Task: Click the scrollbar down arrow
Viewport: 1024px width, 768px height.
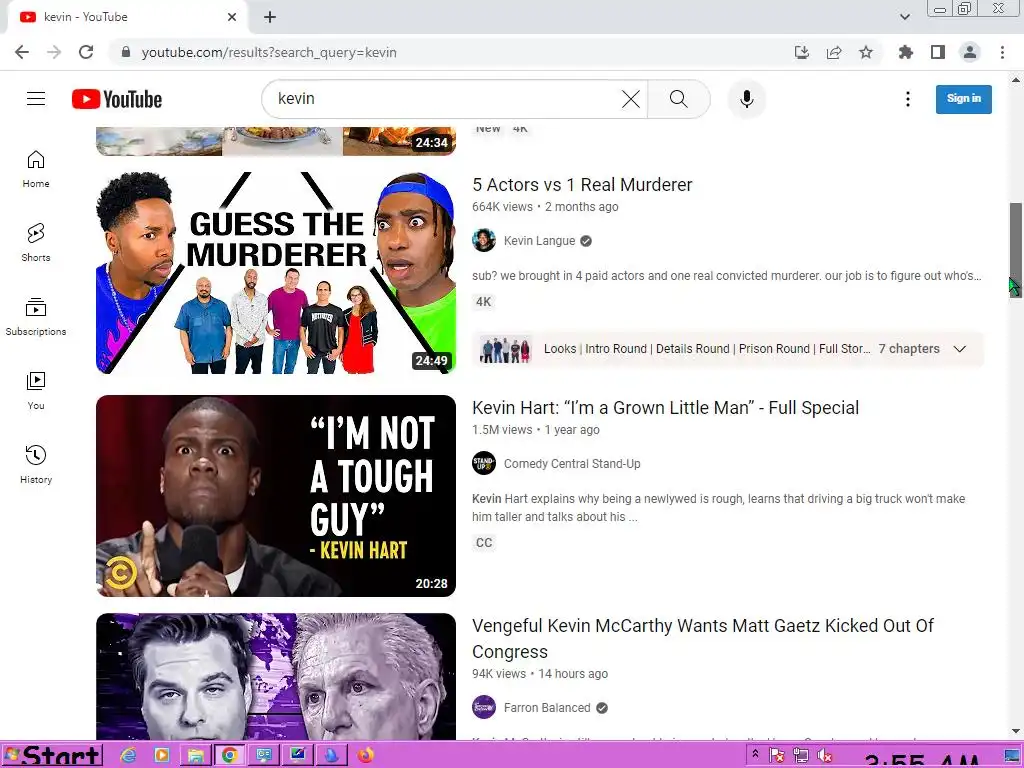Action: [x=1016, y=731]
